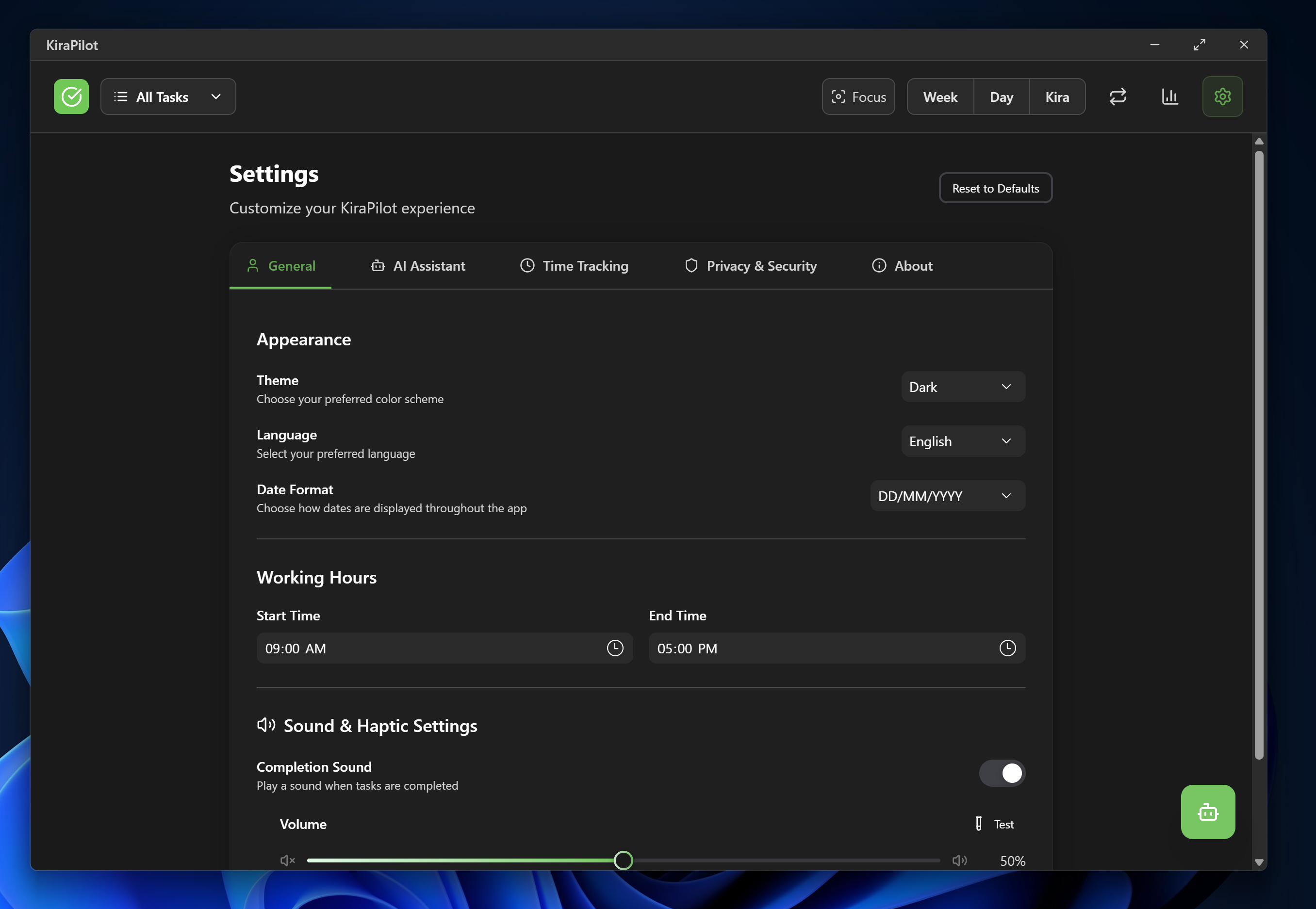This screenshot has width=1316, height=909.
Task: Click the clock icon in Start Time field
Action: pos(615,648)
